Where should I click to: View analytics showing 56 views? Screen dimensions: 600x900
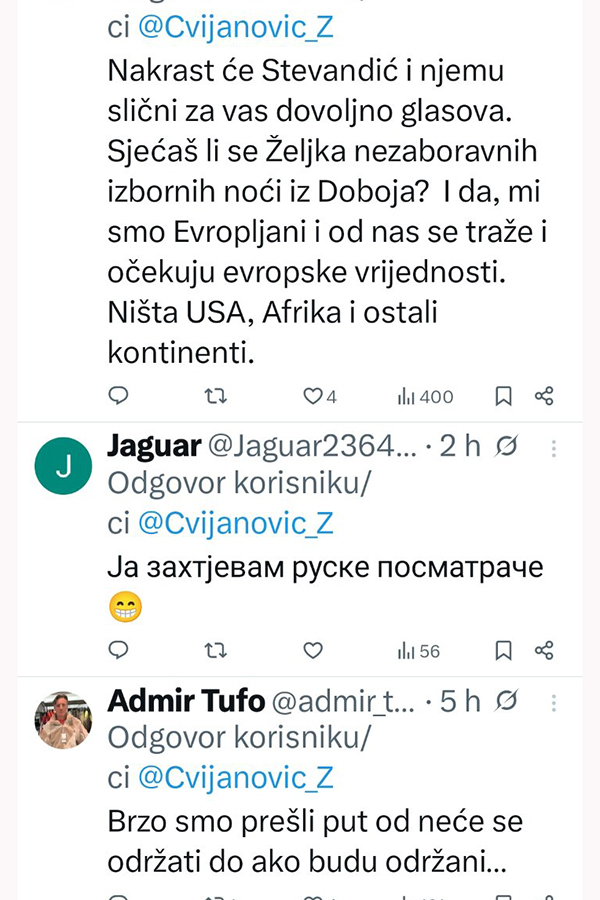click(x=419, y=650)
